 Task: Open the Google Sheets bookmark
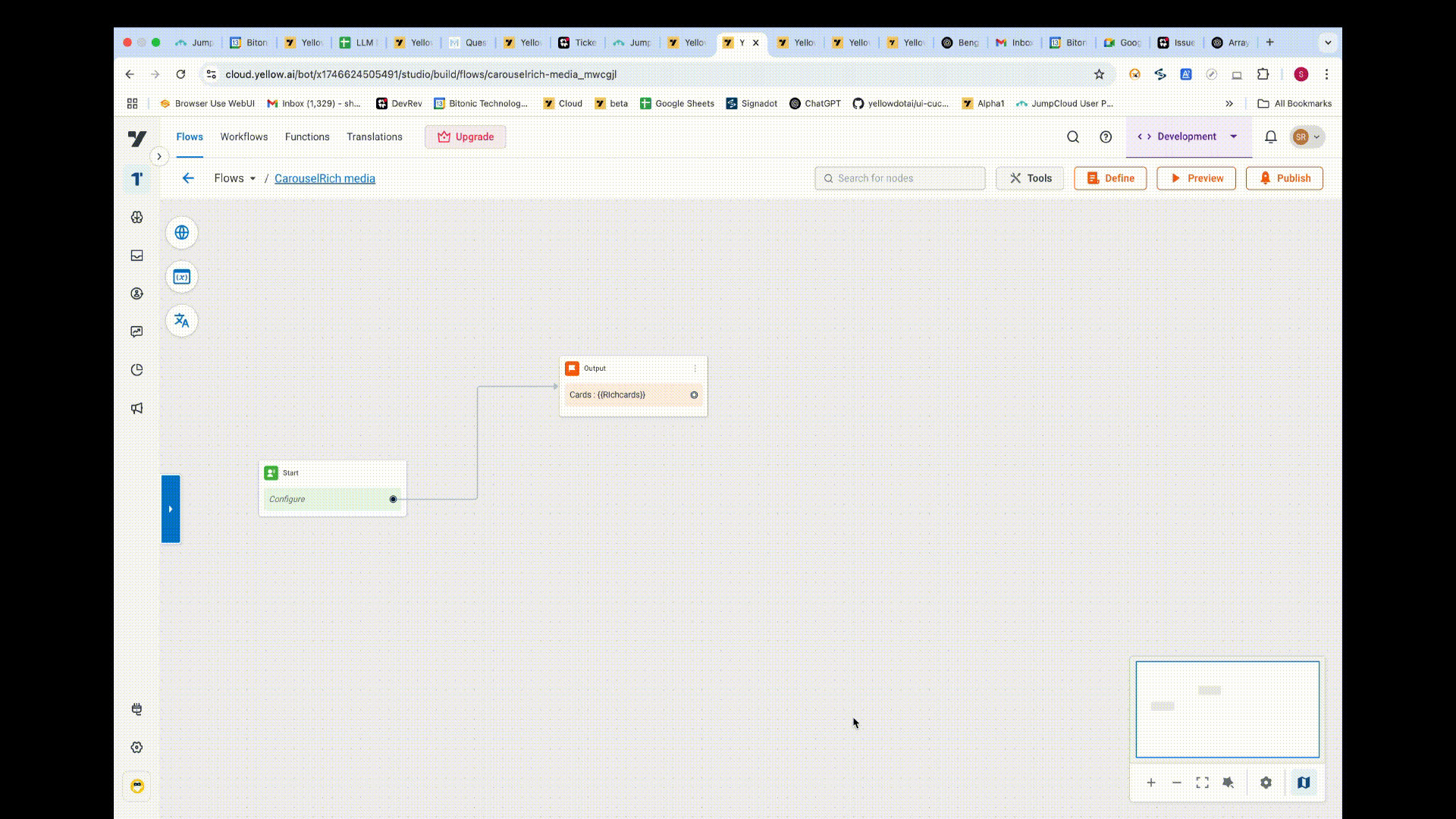(x=677, y=104)
